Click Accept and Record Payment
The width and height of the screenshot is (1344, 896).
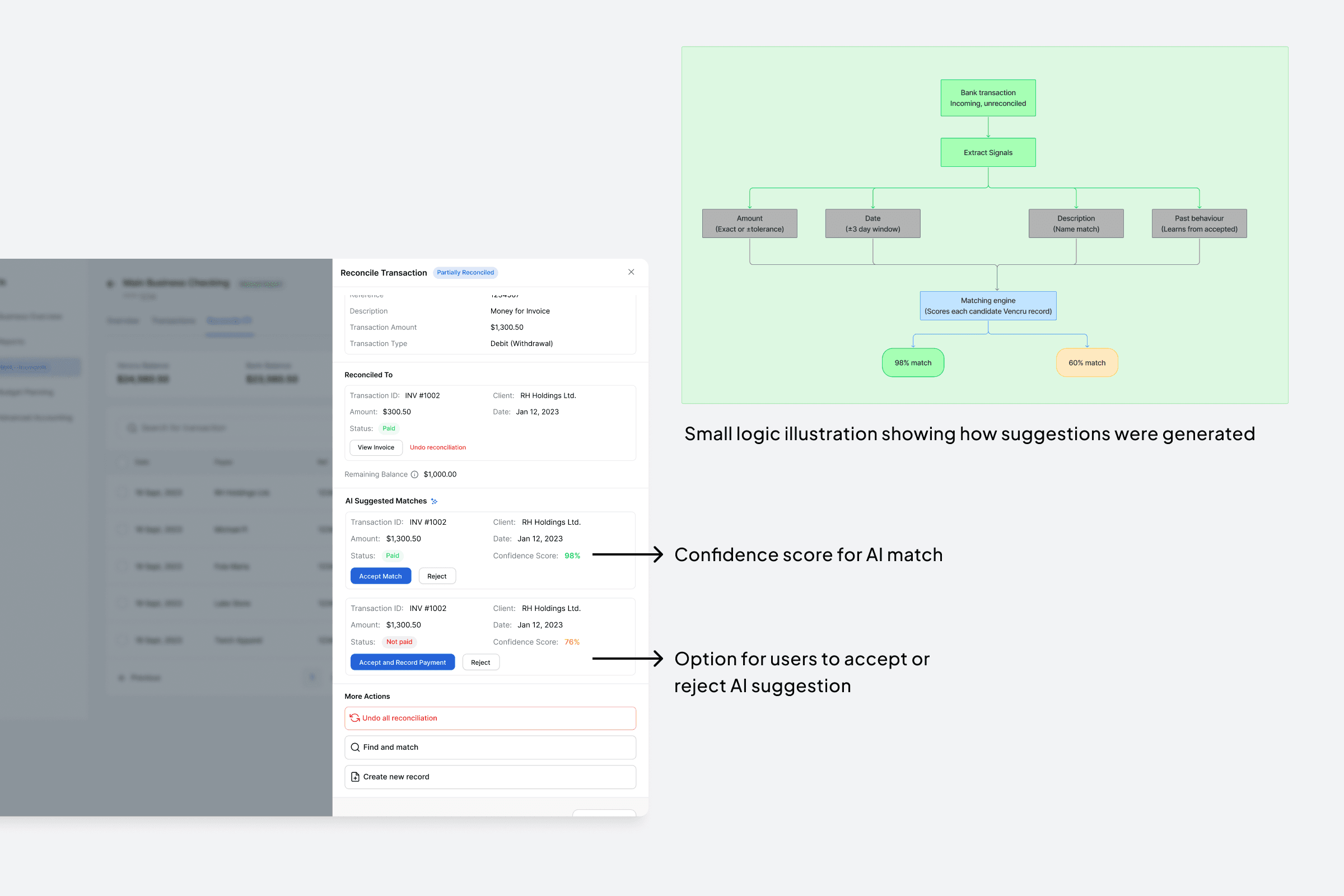[x=402, y=662]
